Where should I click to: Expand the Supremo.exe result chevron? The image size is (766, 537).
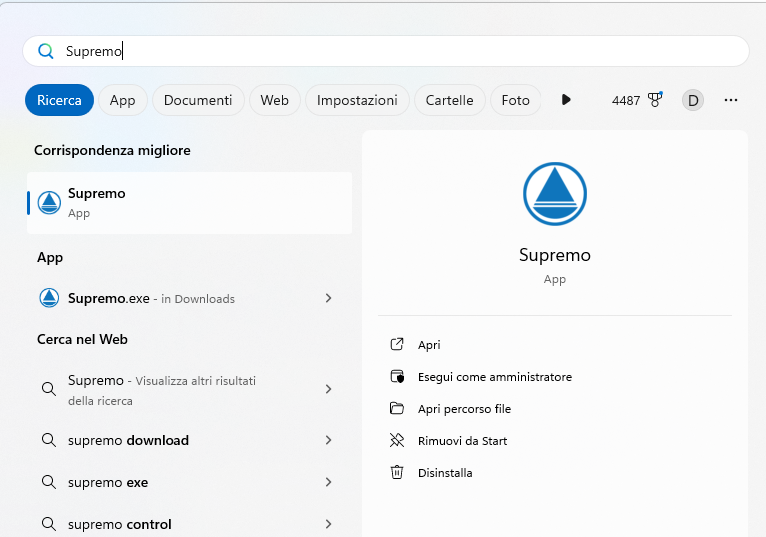(x=328, y=298)
